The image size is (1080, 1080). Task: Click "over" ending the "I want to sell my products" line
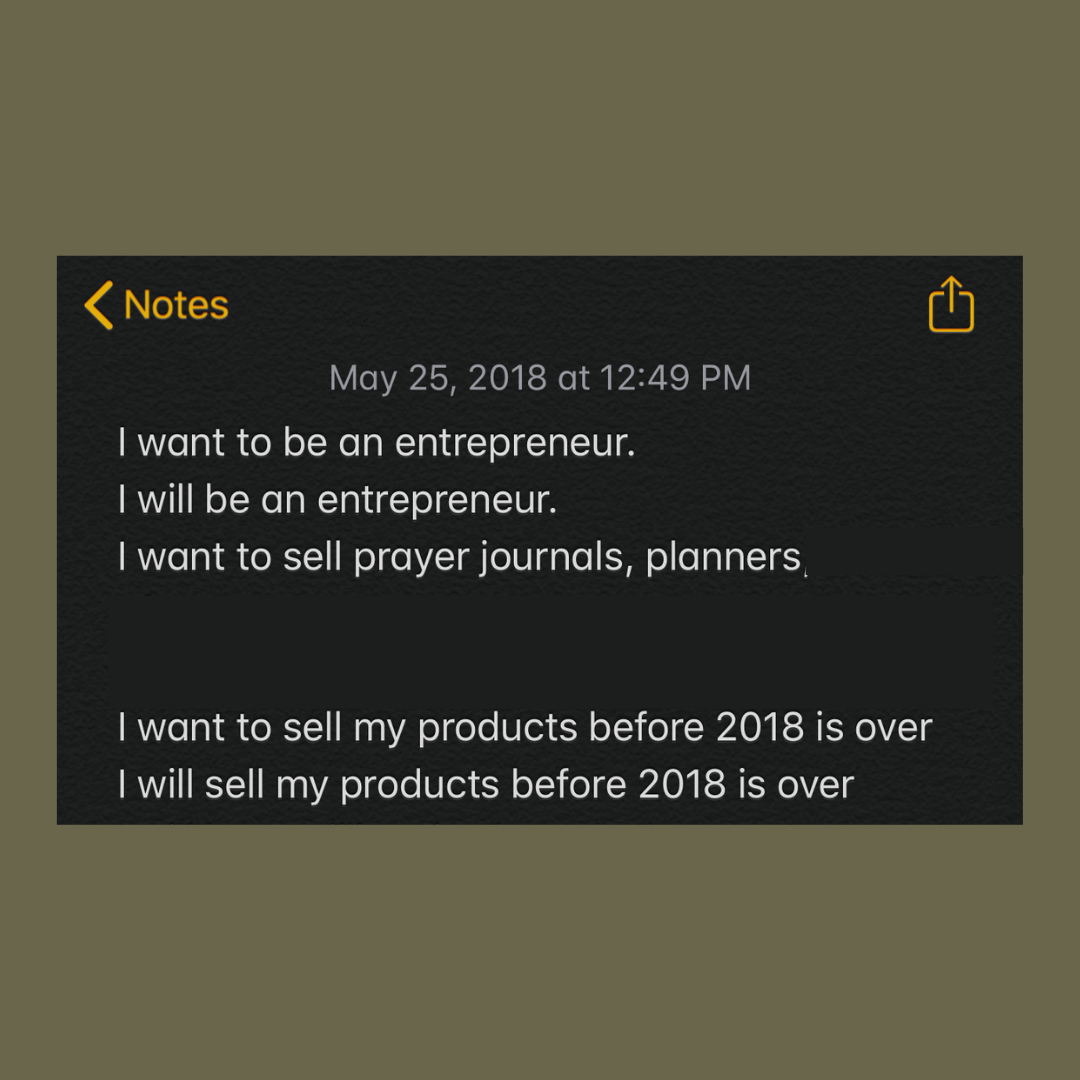[893, 728]
